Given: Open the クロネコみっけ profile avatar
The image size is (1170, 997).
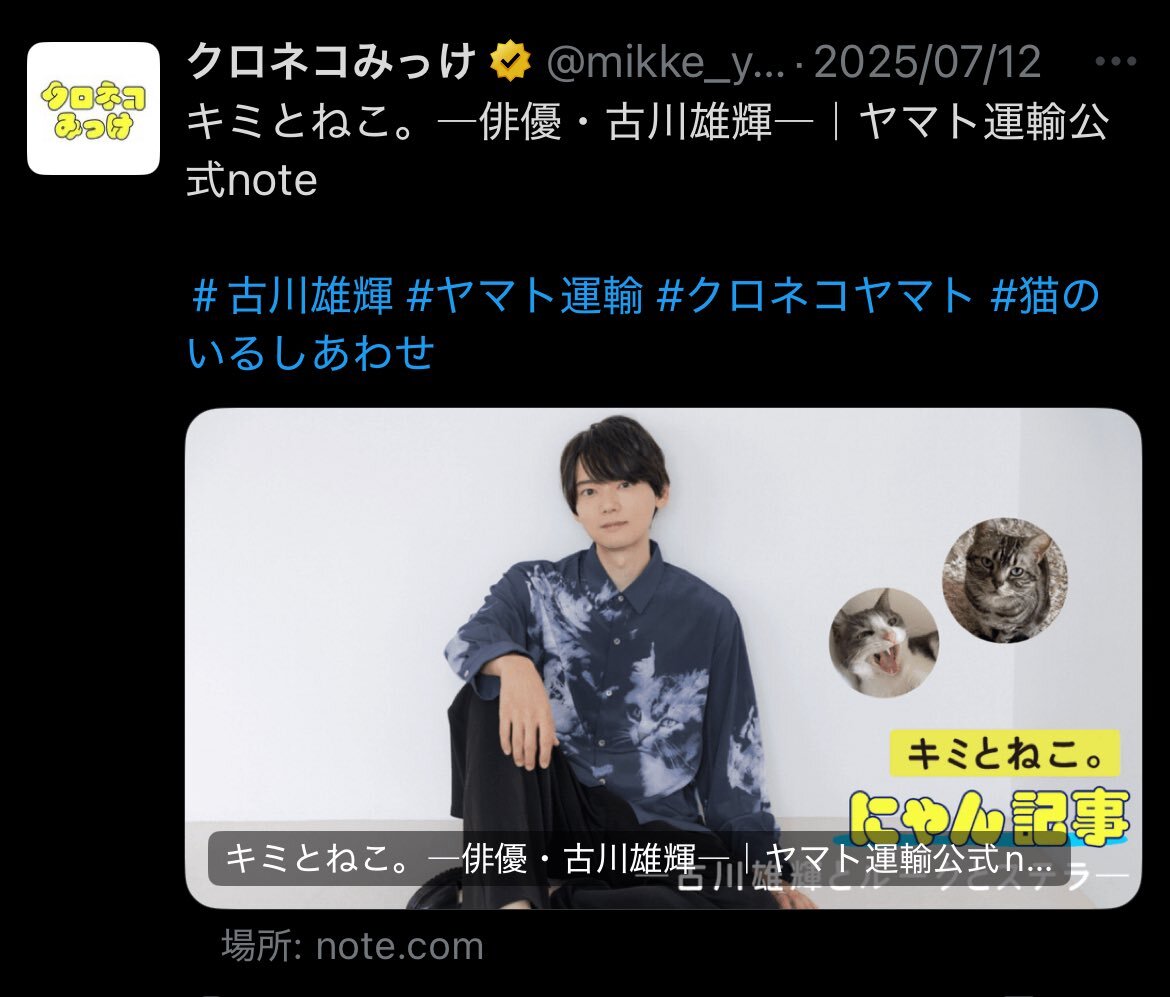Looking at the screenshot, I should (x=93, y=108).
